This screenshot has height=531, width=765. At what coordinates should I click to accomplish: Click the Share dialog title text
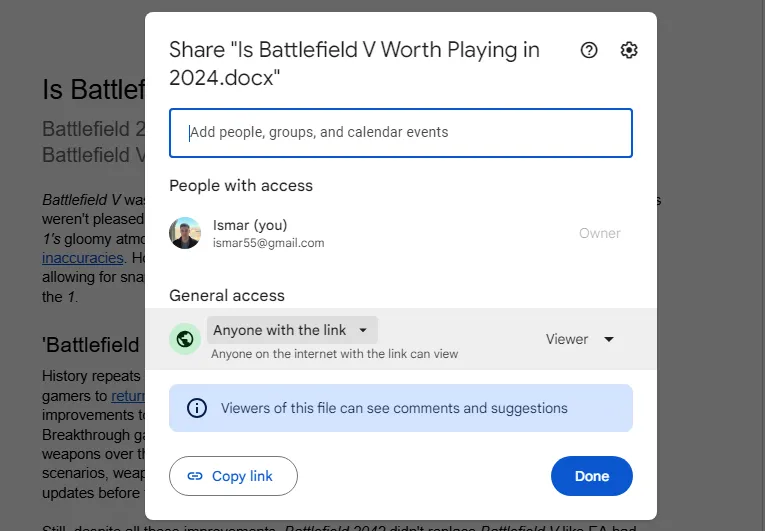355,64
